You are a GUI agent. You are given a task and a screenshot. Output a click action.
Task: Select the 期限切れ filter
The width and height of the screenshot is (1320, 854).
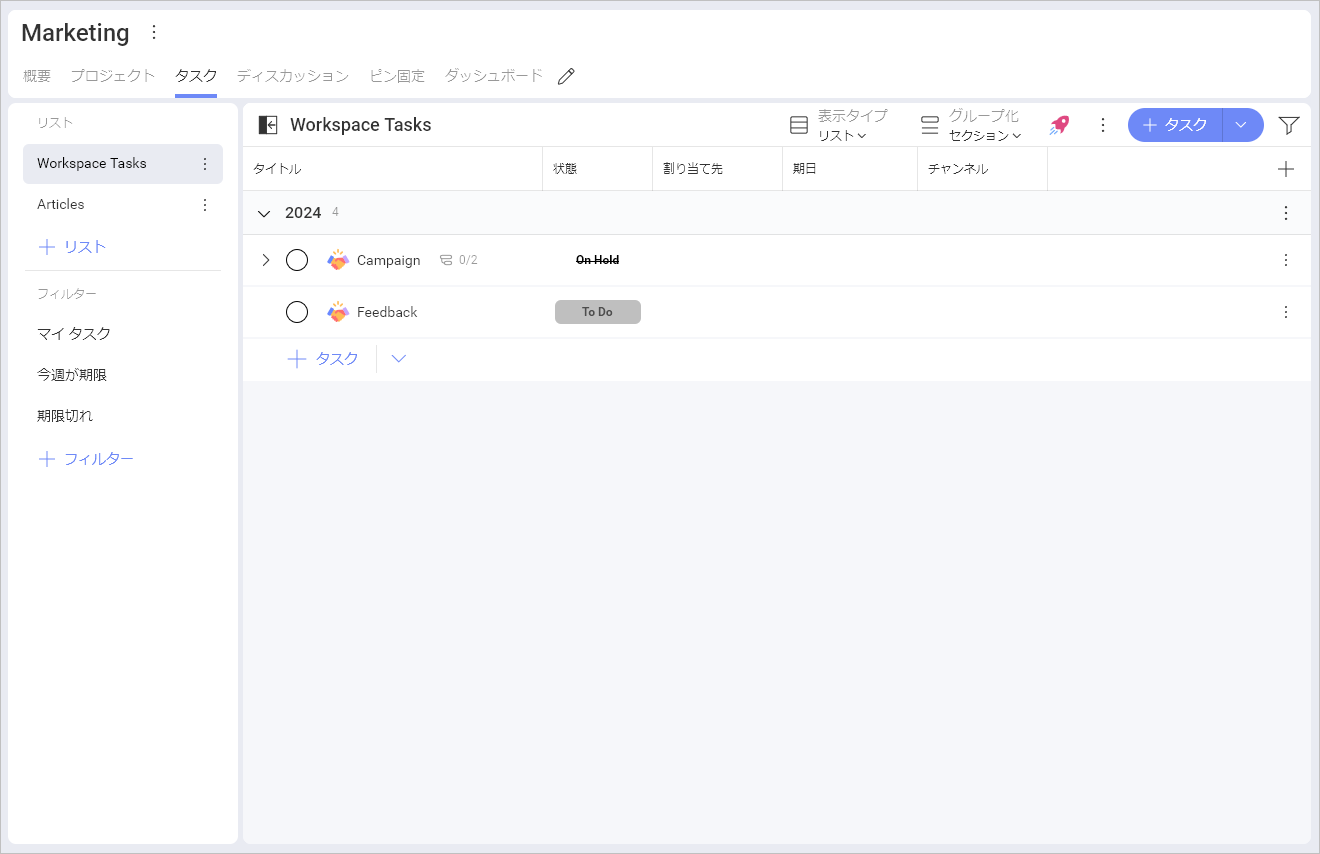click(65, 416)
